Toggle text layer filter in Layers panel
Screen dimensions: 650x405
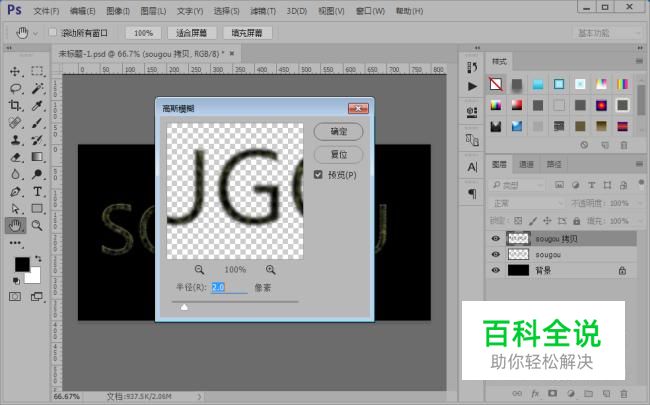pos(592,185)
